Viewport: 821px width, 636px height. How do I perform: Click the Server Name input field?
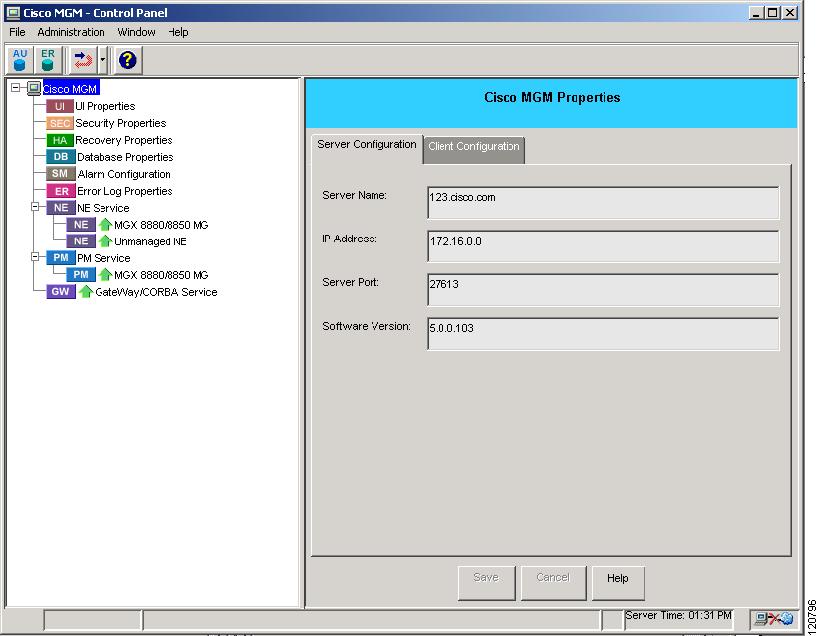click(x=603, y=203)
